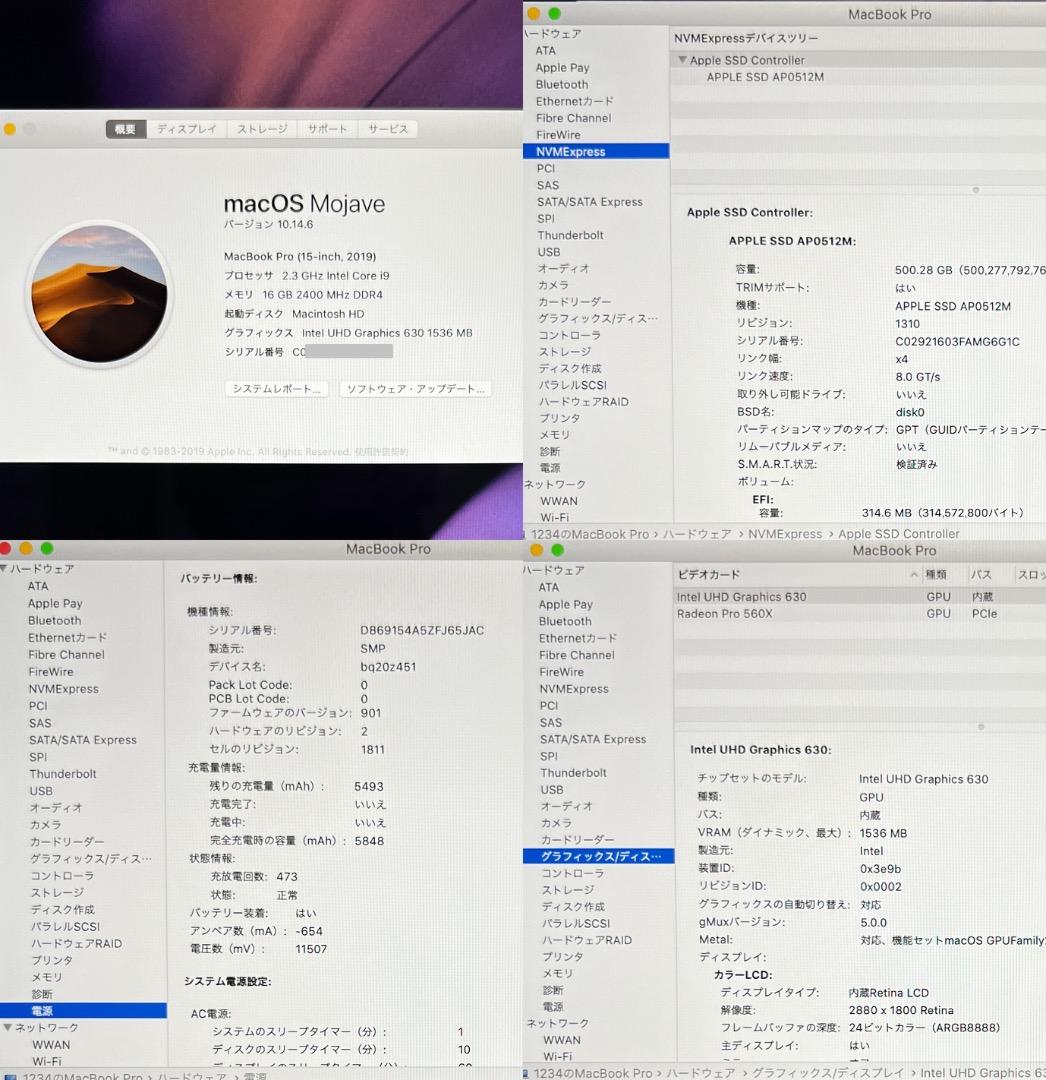Switch to the ディスプレイ tab
1046x1080 pixels.
[187, 129]
